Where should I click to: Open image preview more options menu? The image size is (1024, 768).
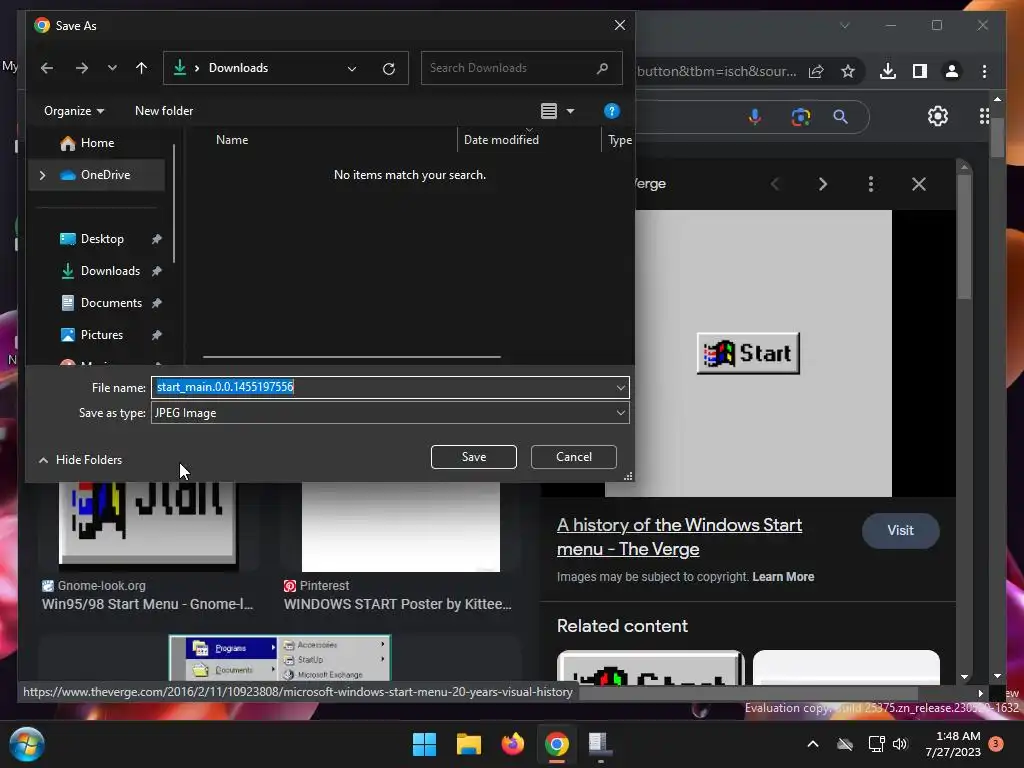pos(871,184)
